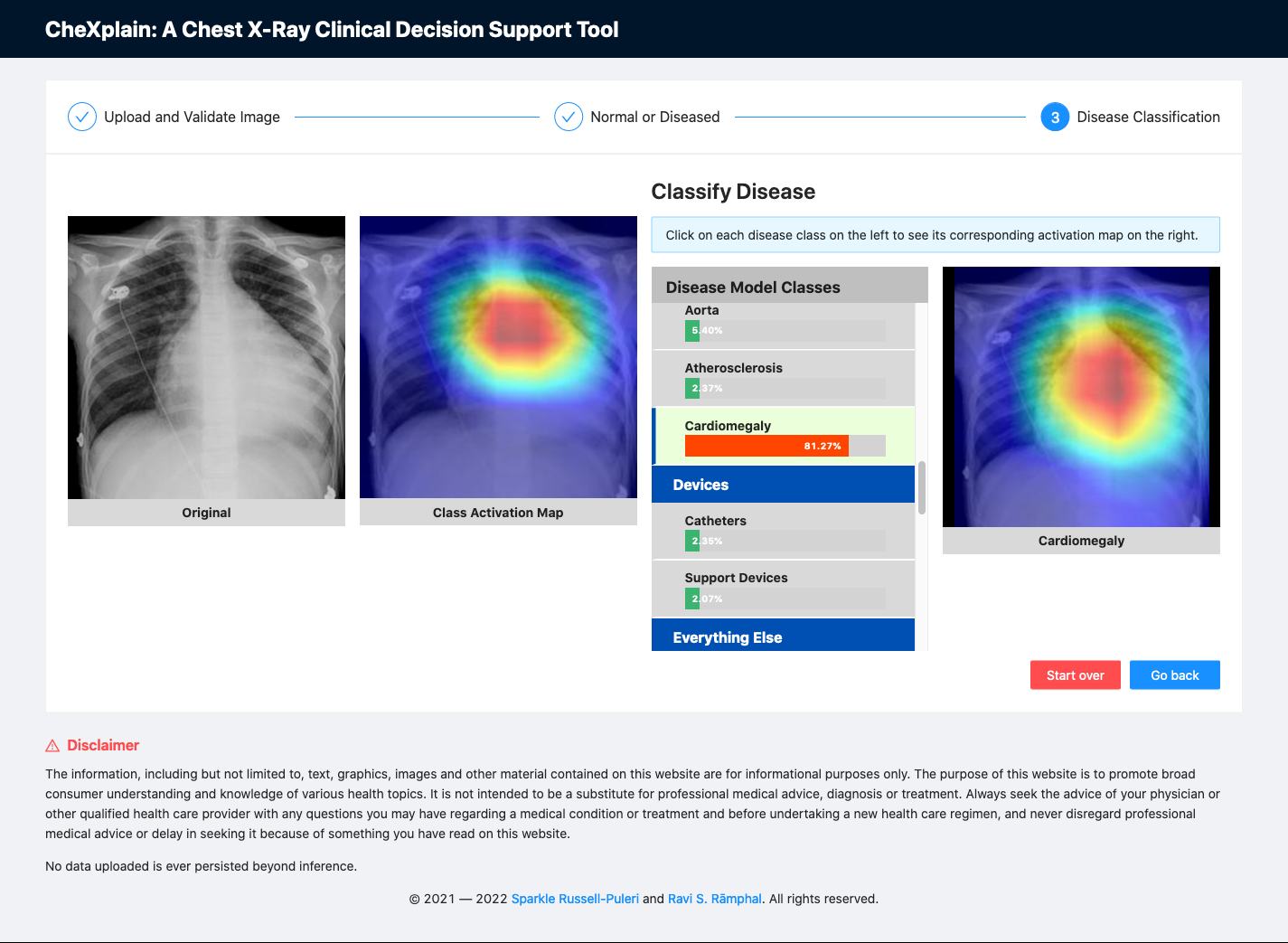Viewport: 1288px width, 943px height.
Task: Collapse the Devices group header
Action: (784, 485)
